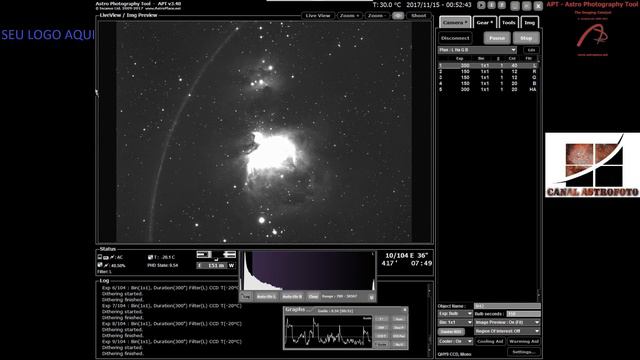Click the Cooling Aid button
The image size is (640, 360).
pos(490,341)
